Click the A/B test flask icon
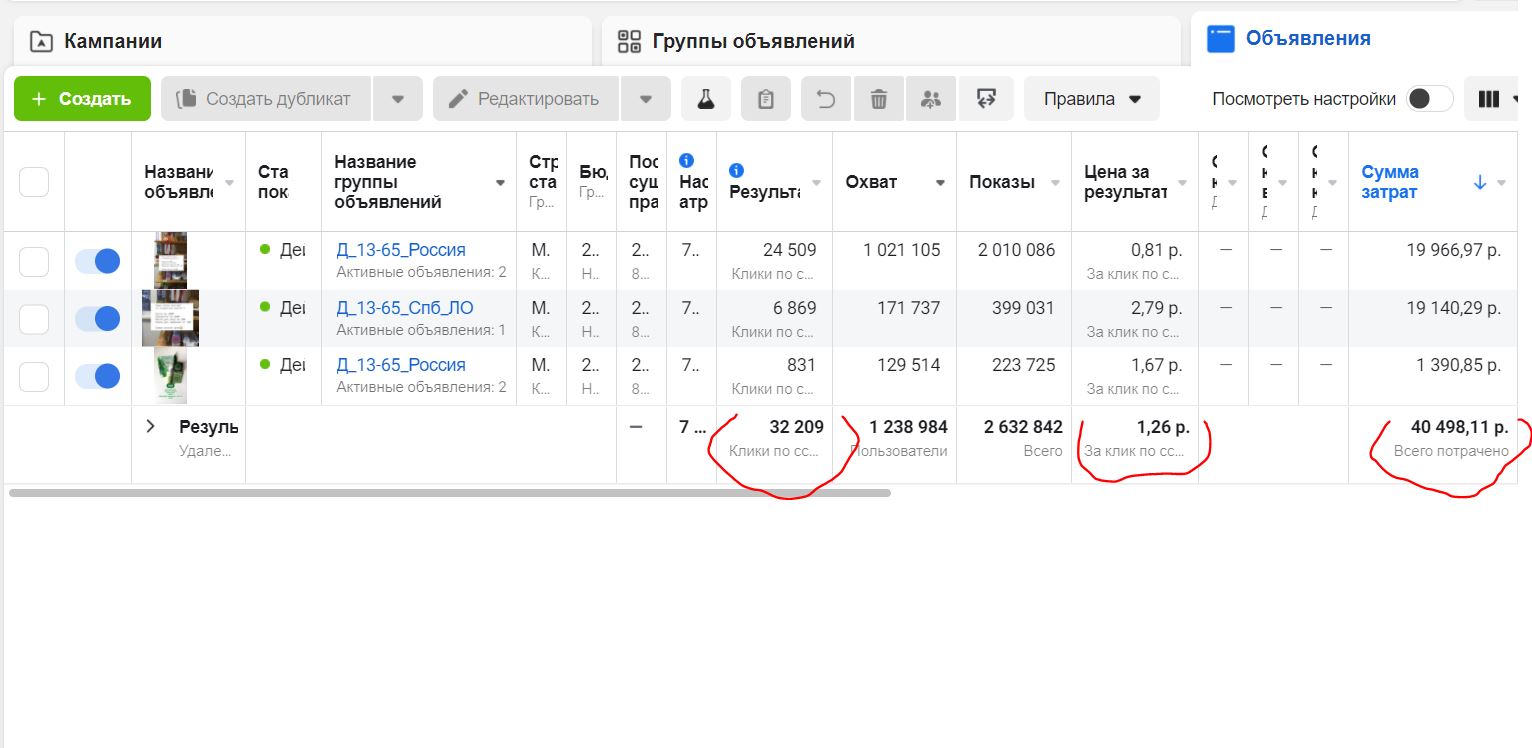Viewport: 1532px width, 748px height. [x=706, y=99]
